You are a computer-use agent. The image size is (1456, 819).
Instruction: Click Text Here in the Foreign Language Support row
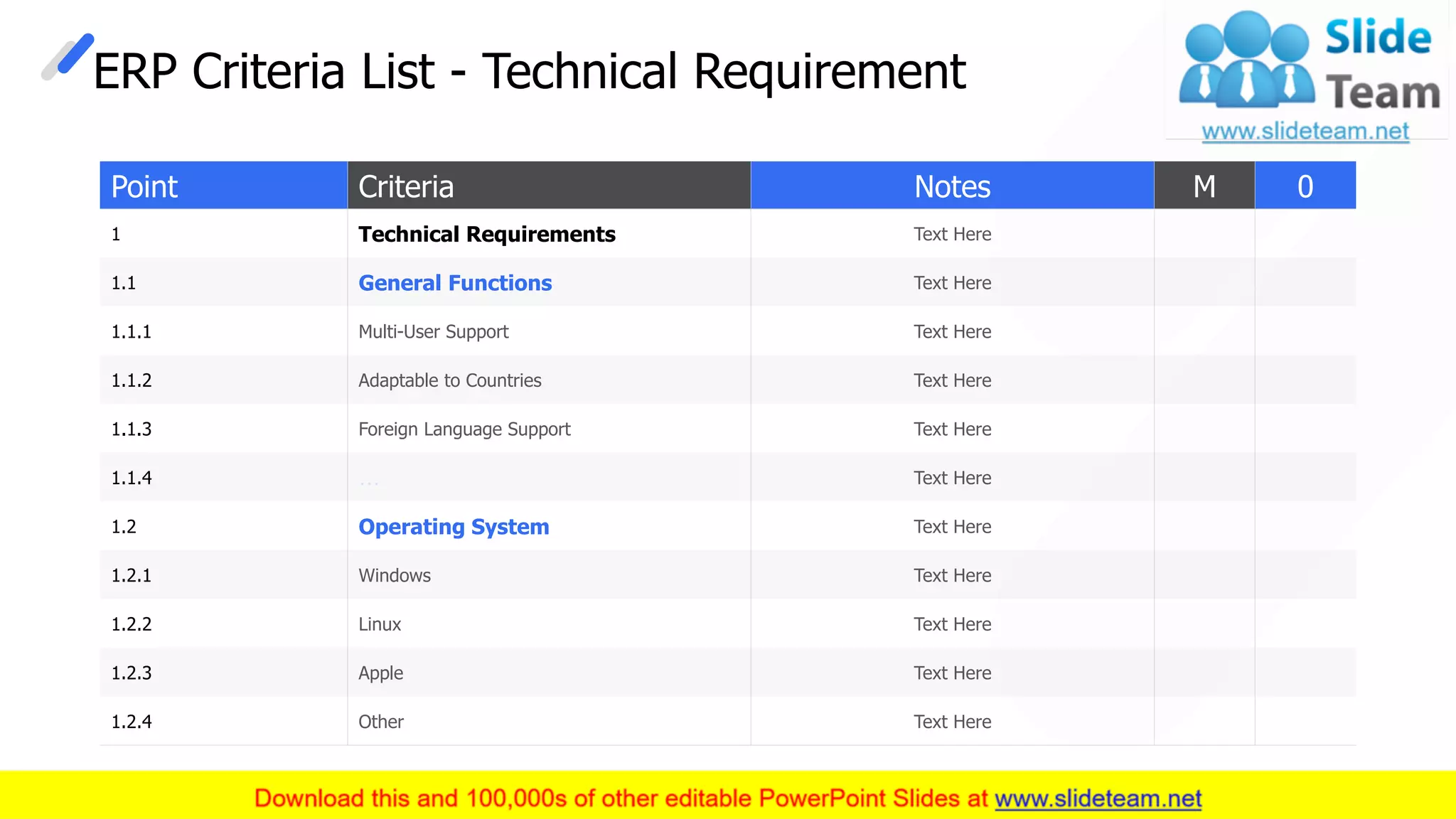(x=952, y=429)
